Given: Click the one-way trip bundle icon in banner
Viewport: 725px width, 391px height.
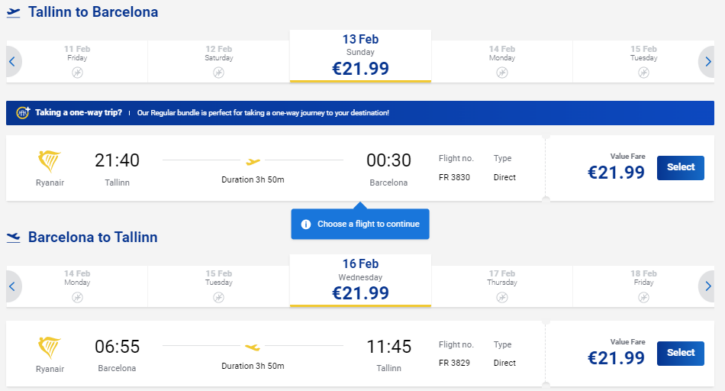Looking at the screenshot, I should 23,112.
